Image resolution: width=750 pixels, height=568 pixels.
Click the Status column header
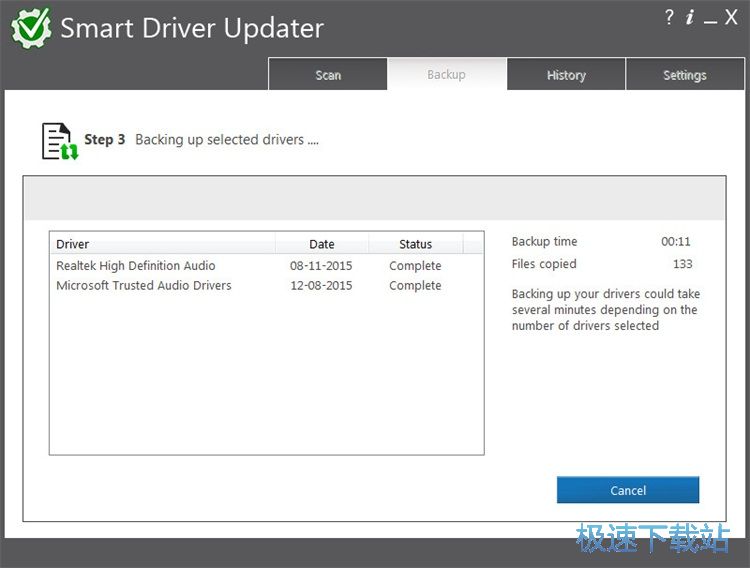(415, 244)
